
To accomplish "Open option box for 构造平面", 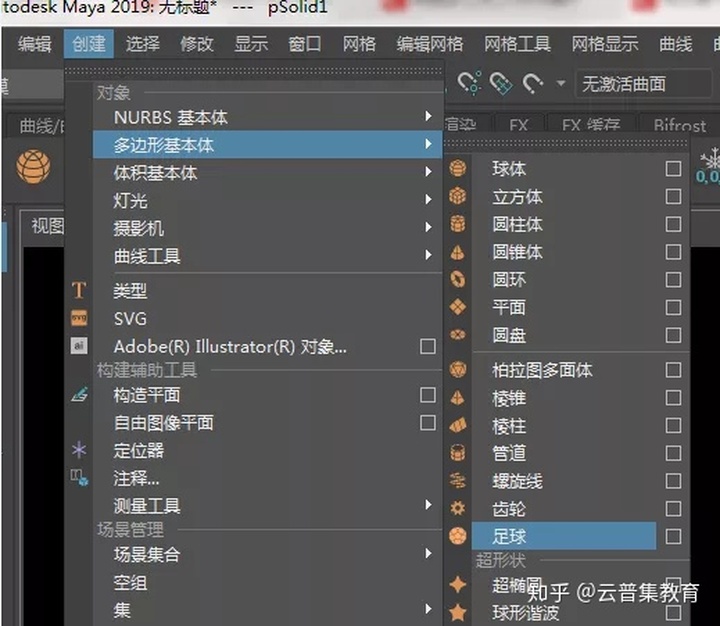I will [x=428, y=395].
